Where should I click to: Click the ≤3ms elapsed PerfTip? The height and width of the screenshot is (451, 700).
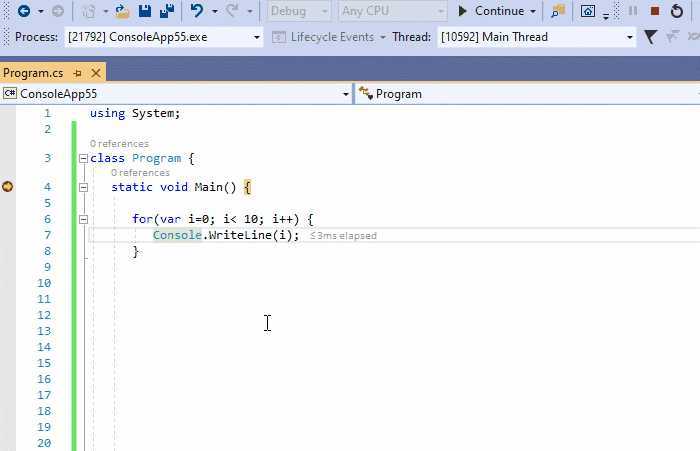(343, 236)
